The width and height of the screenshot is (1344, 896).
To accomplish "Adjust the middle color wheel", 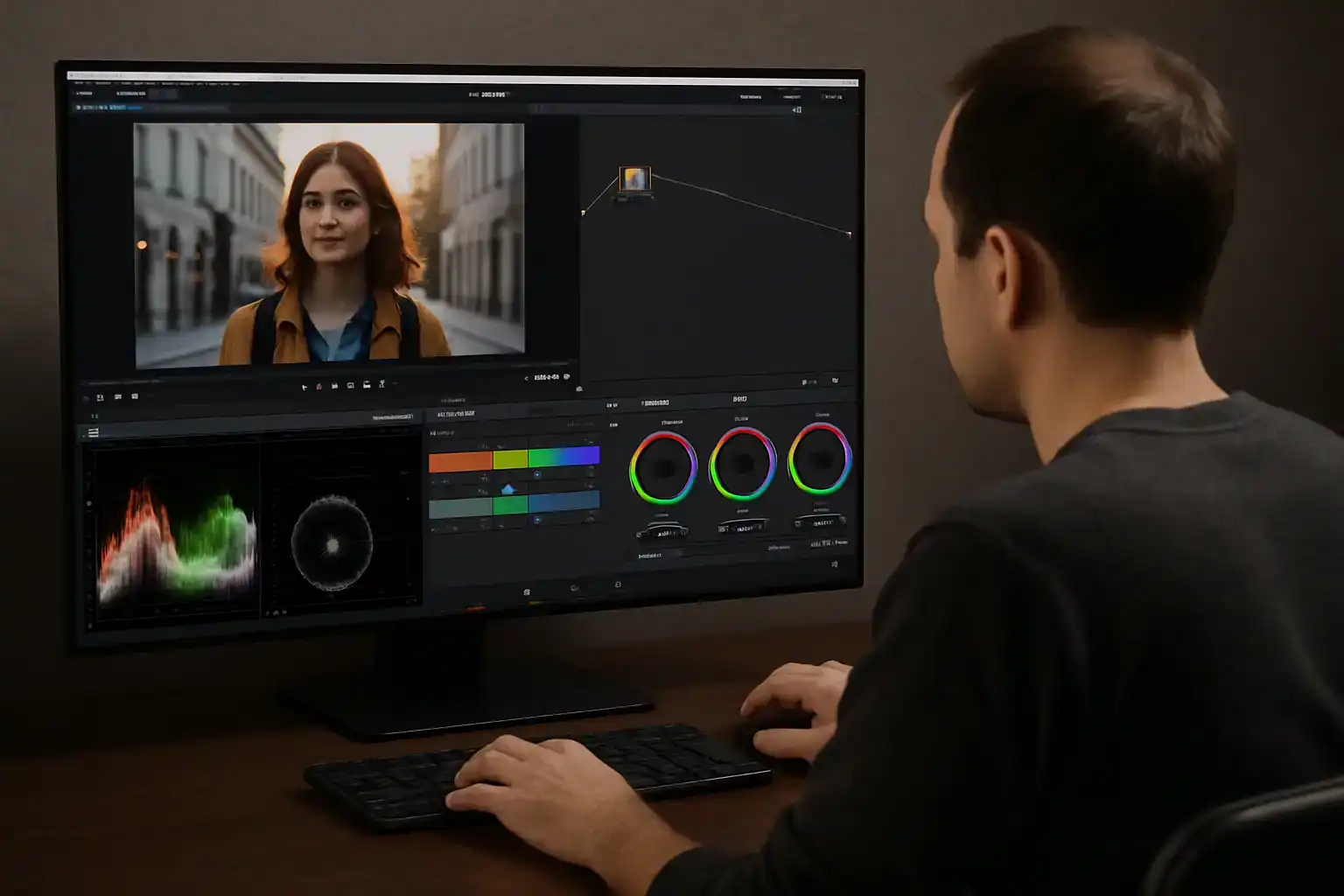I will pyautogui.click(x=742, y=464).
